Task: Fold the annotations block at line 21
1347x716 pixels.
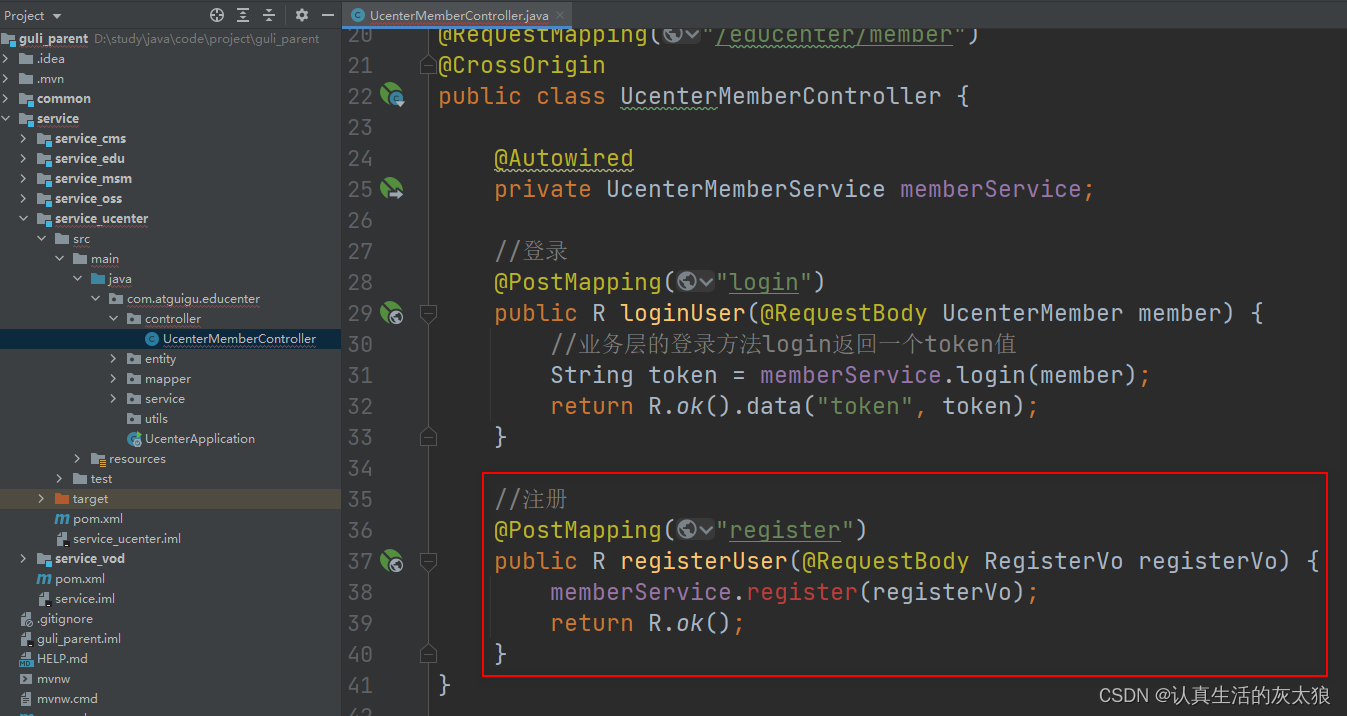Action: click(x=428, y=65)
